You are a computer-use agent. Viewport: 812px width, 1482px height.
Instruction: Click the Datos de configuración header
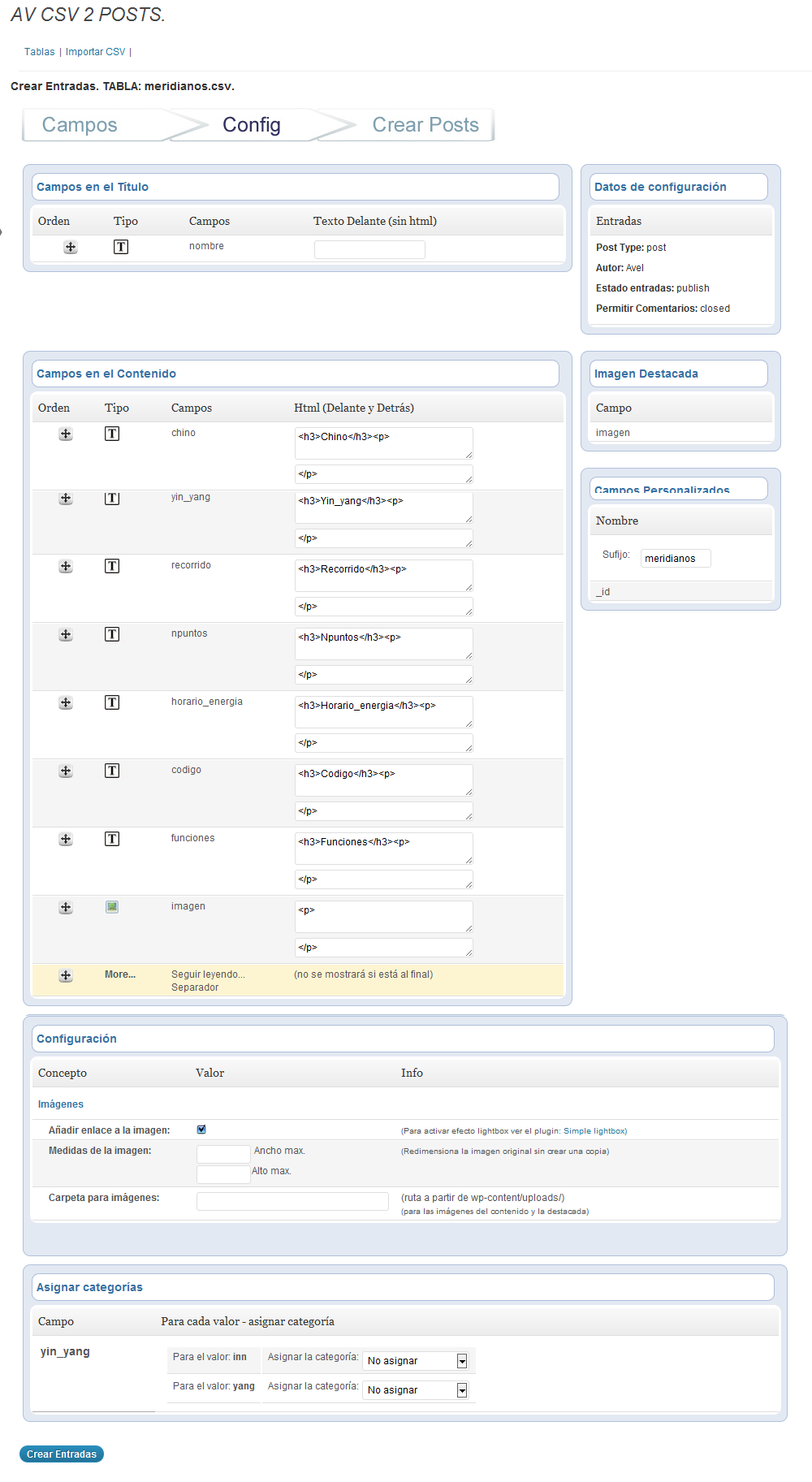click(679, 187)
